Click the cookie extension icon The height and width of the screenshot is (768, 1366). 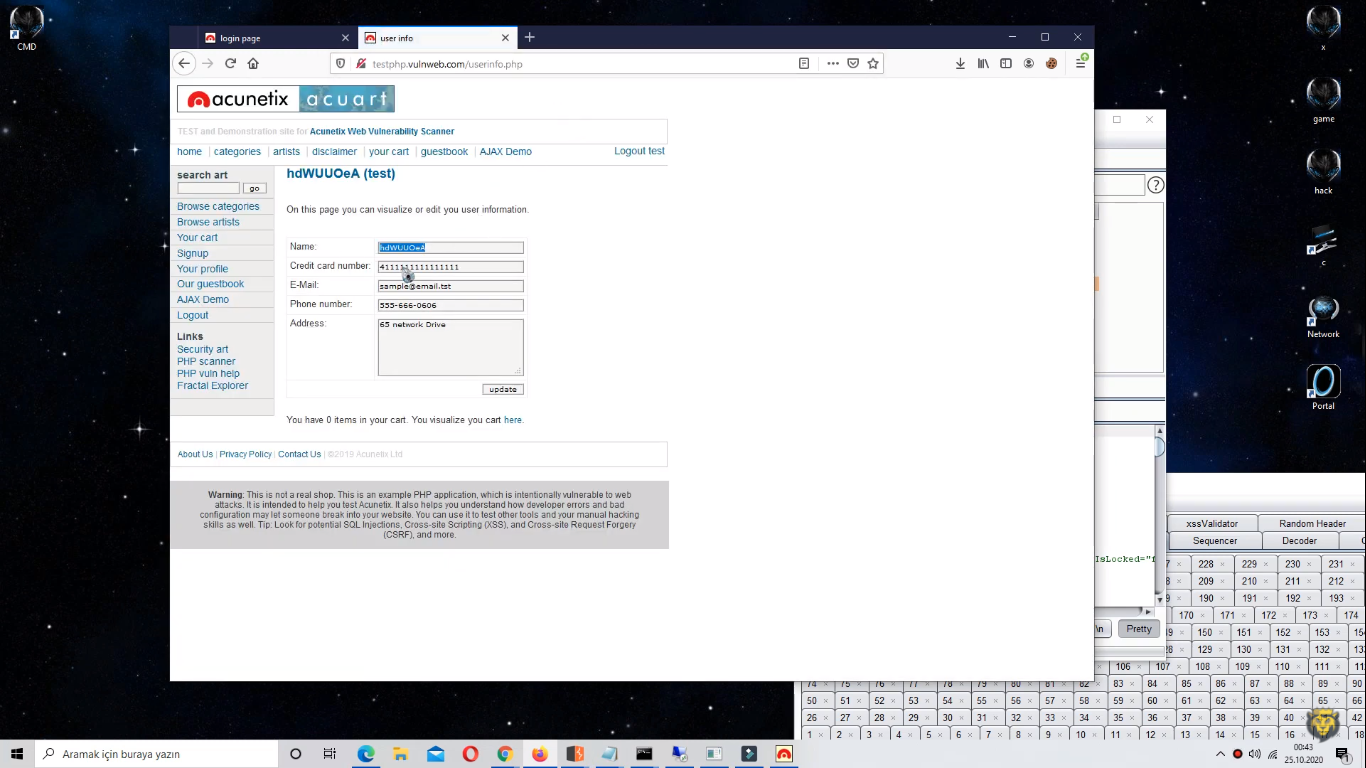pos(1052,63)
